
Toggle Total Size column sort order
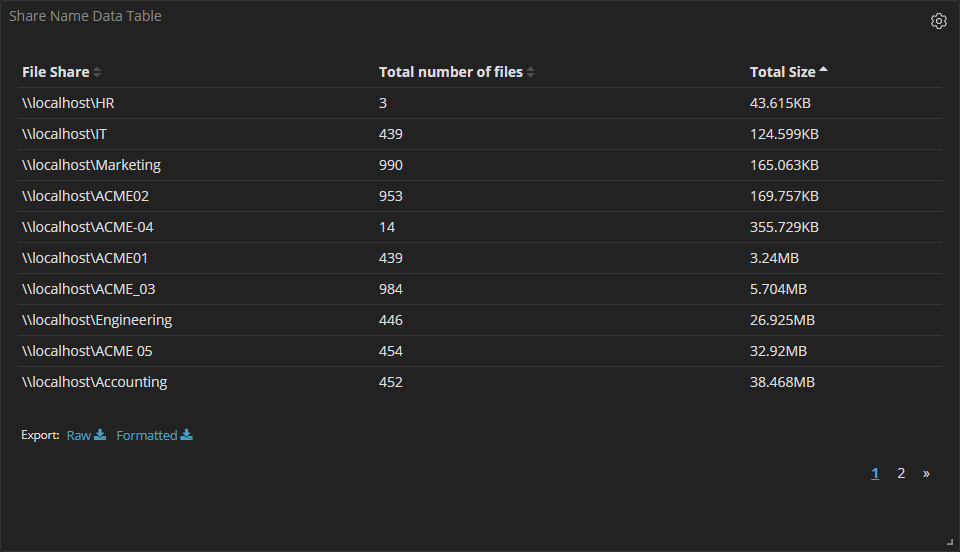point(782,72)
